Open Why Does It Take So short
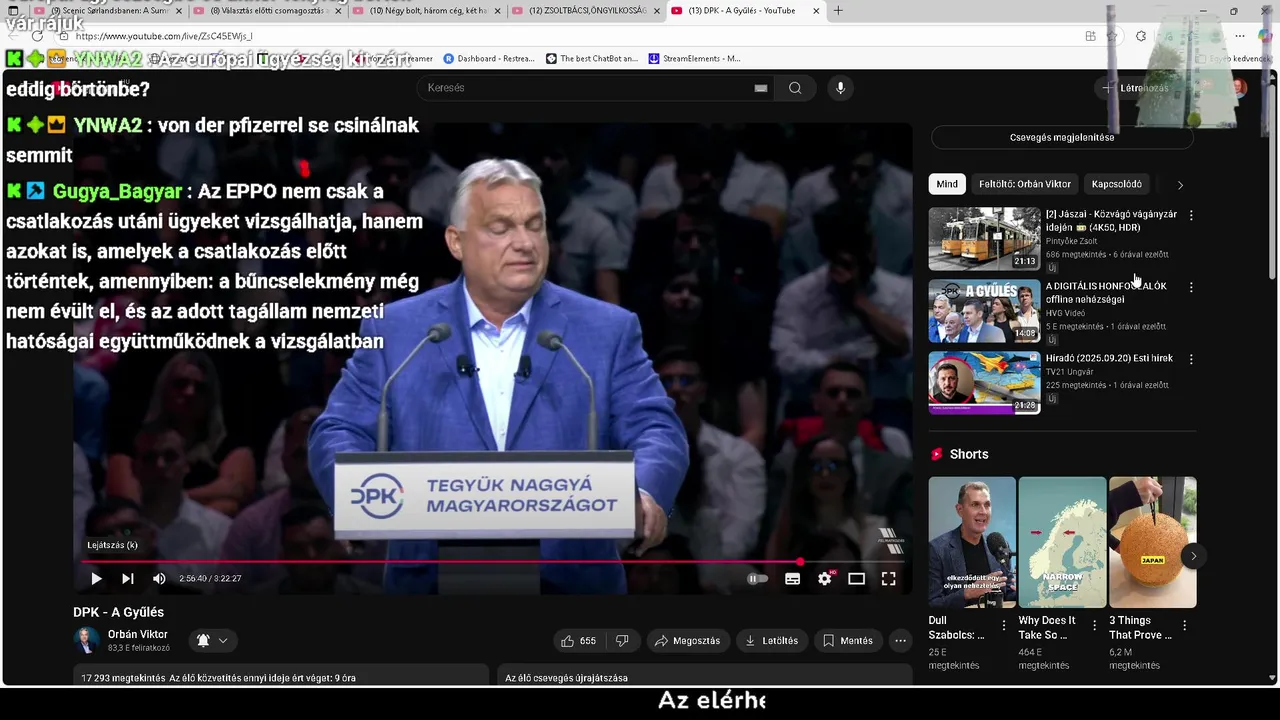Image resolution: width=1280 pixels, height=720 pixels. click(1062, 542)
